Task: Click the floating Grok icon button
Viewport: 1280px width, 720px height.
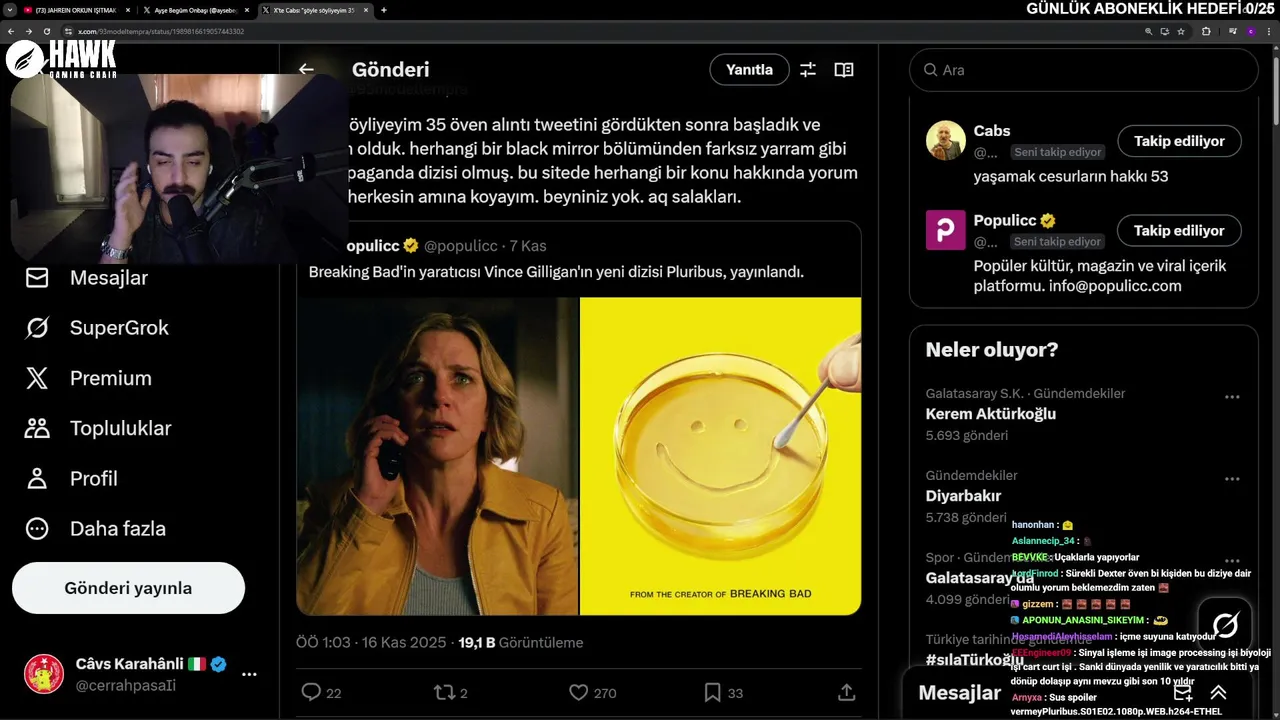Action: point(1225,625)
